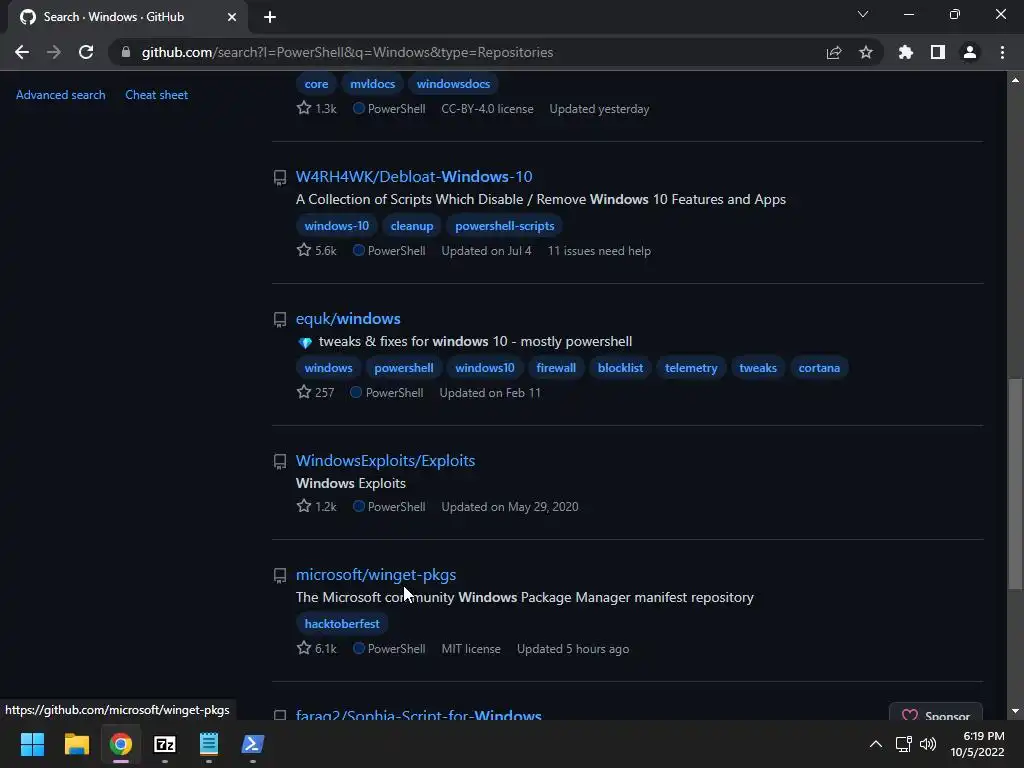Open the 1.3k stargazers near CC-BY-4.0 license
Viewport: 1024px width, 768px height.
pos(317,108)
